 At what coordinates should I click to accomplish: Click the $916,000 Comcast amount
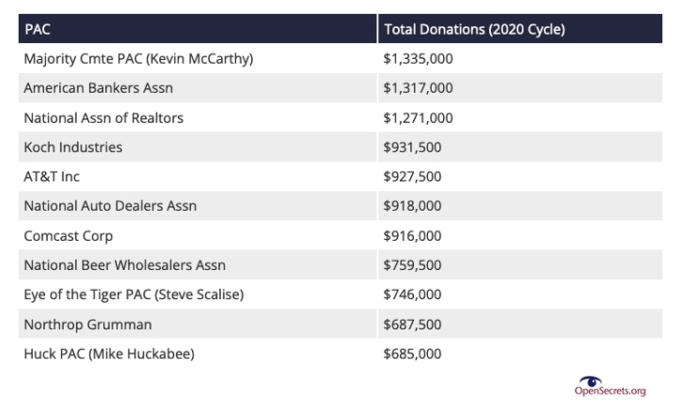click(x=412, y=236)
